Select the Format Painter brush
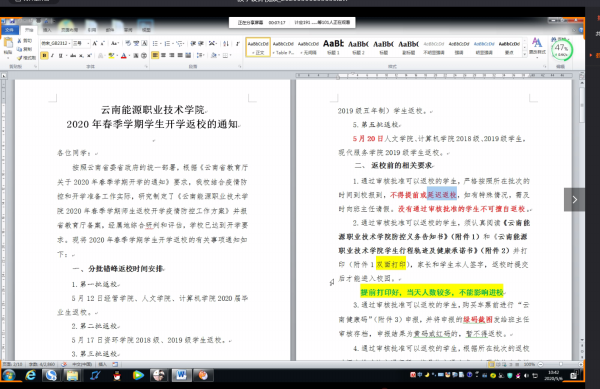Viewport: 600px width, 389px height. pos(27,58)
